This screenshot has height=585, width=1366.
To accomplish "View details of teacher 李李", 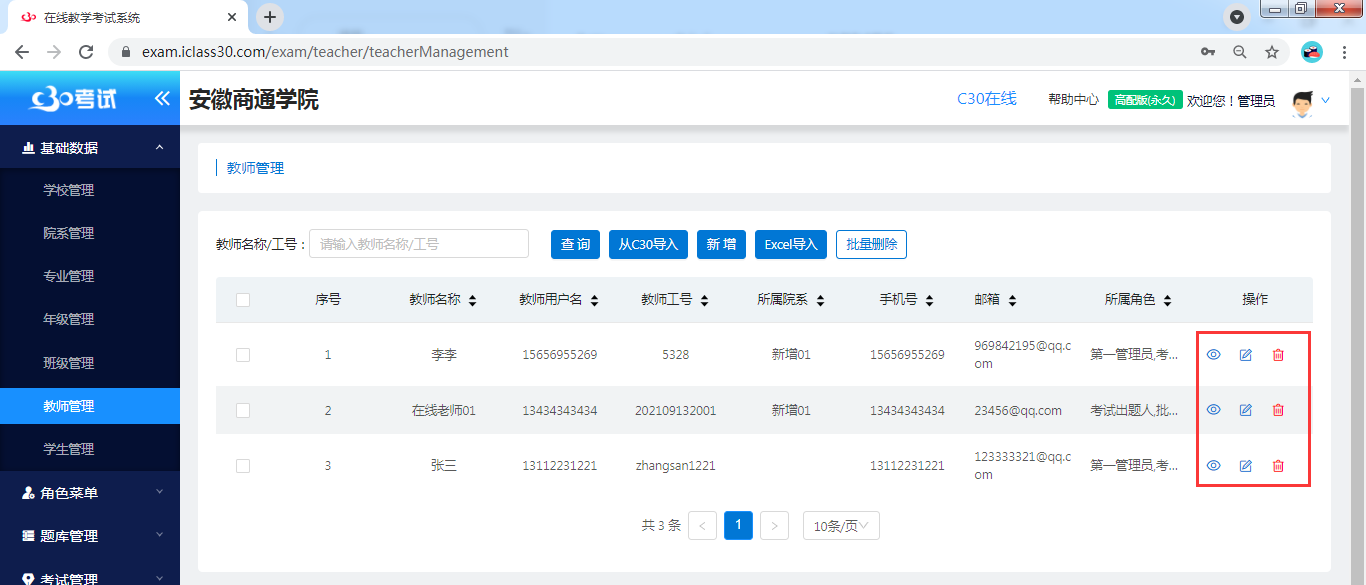I will tap(1214, 354).
